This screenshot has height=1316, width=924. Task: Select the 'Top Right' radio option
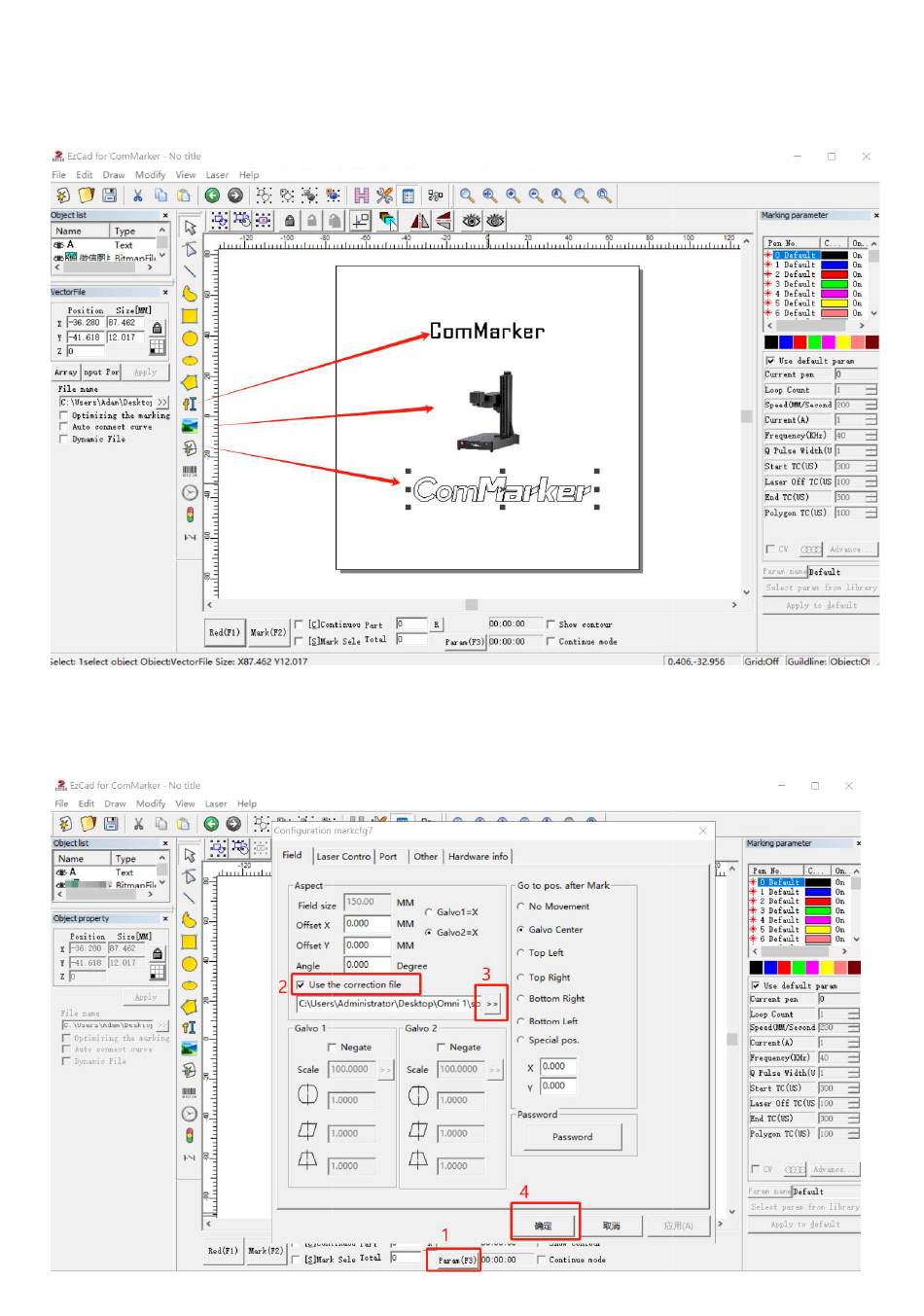521,978
